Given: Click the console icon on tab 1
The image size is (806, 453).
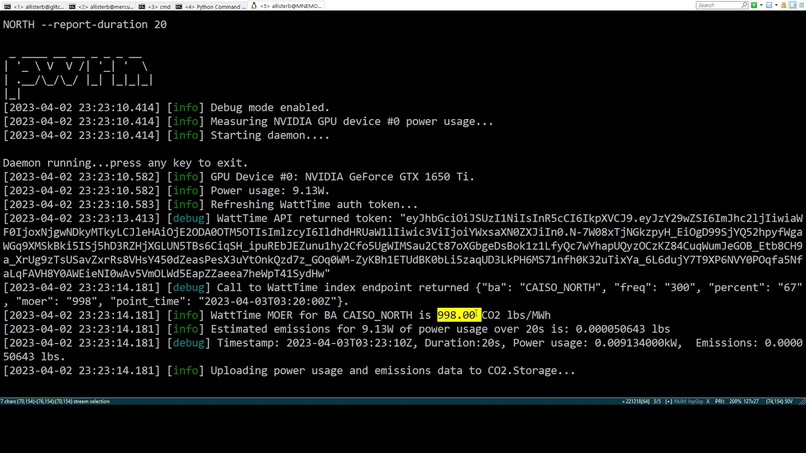Looking at the screenshot, I should tap(7, 7).
